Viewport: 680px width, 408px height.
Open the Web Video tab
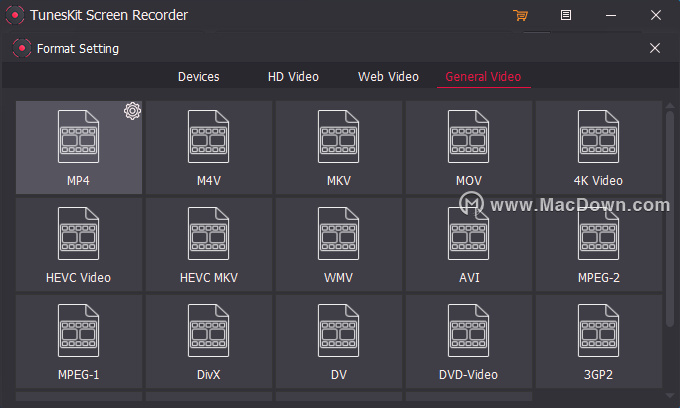(388, 77)
